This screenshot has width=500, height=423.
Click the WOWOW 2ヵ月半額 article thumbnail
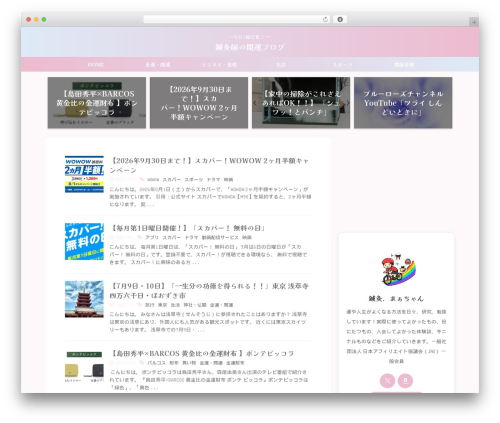84,174
